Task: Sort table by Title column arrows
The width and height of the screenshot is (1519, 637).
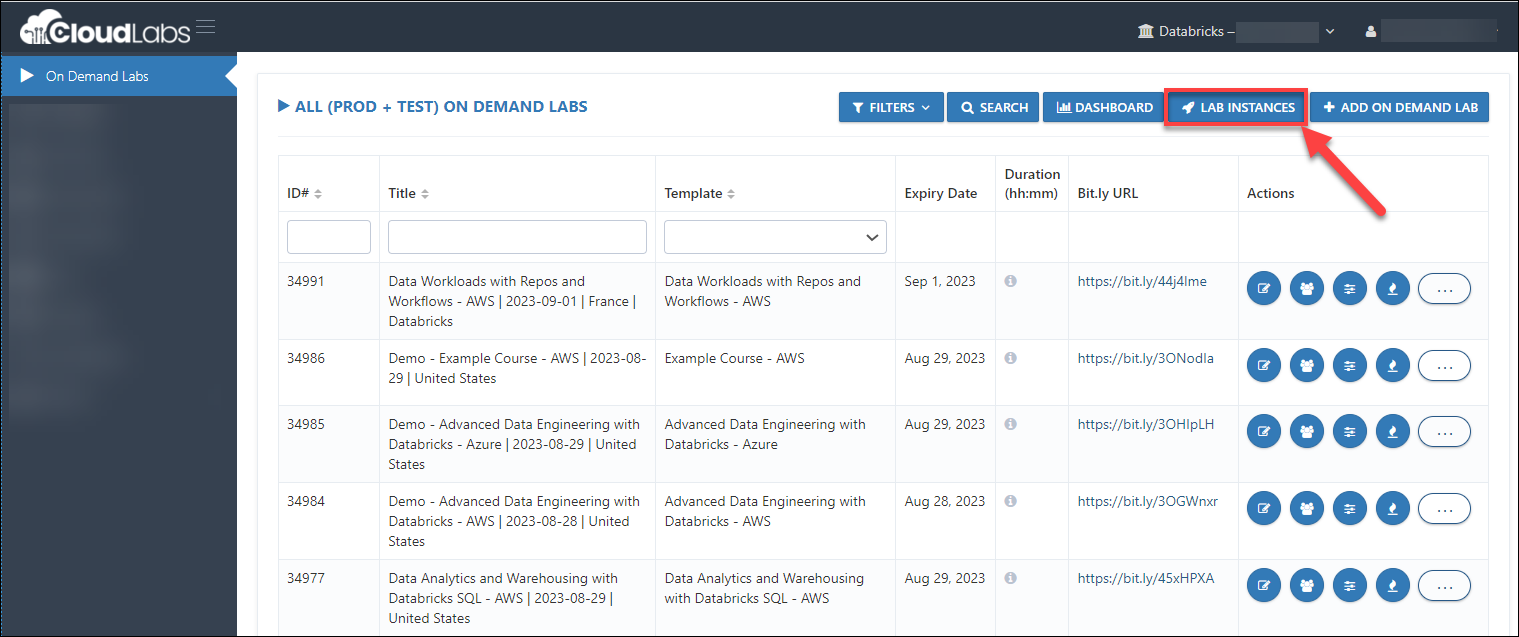Action: pyautogui.click(x=425, y=194)
